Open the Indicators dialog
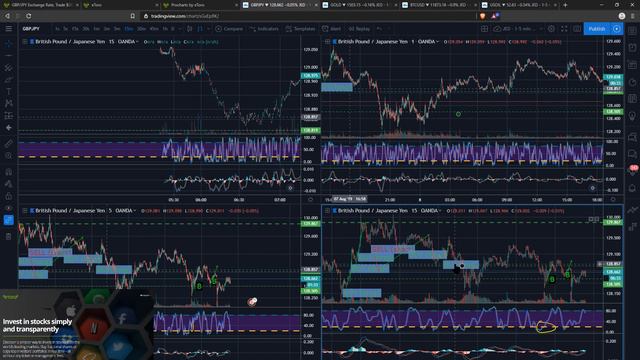The width and height of the screenshot is (640, 360). coord(264,29)
